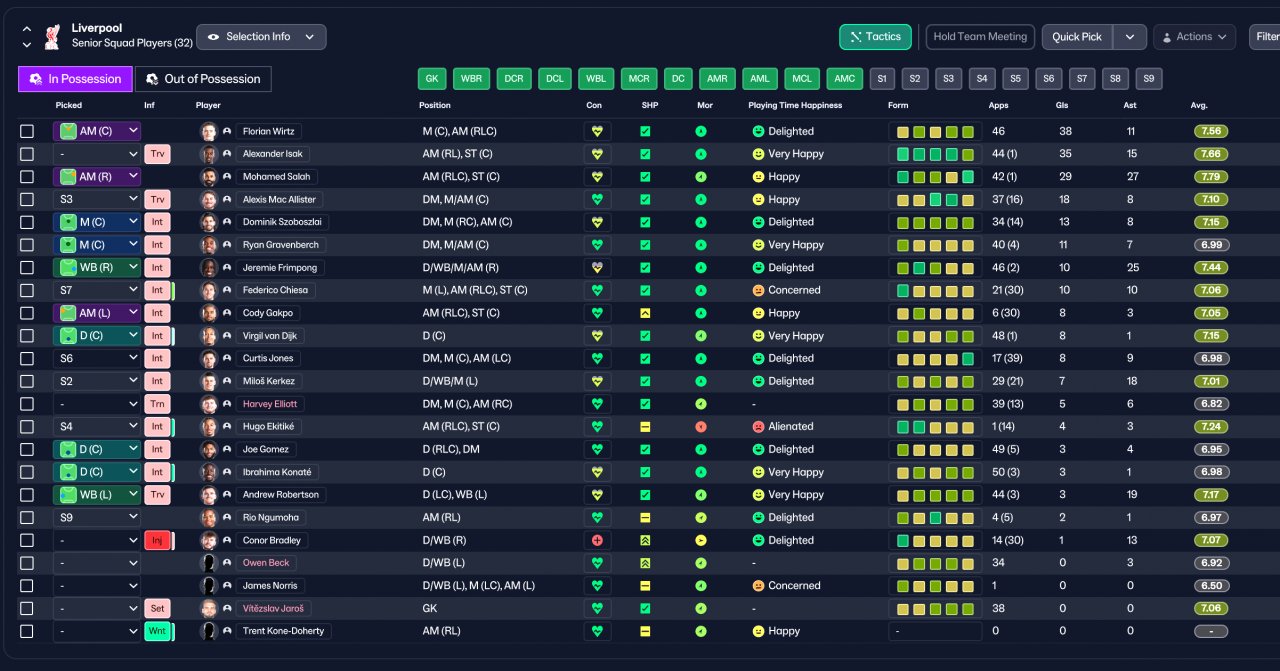Click sharpness icon for Hugo Ekitiké

click(645, 427)
